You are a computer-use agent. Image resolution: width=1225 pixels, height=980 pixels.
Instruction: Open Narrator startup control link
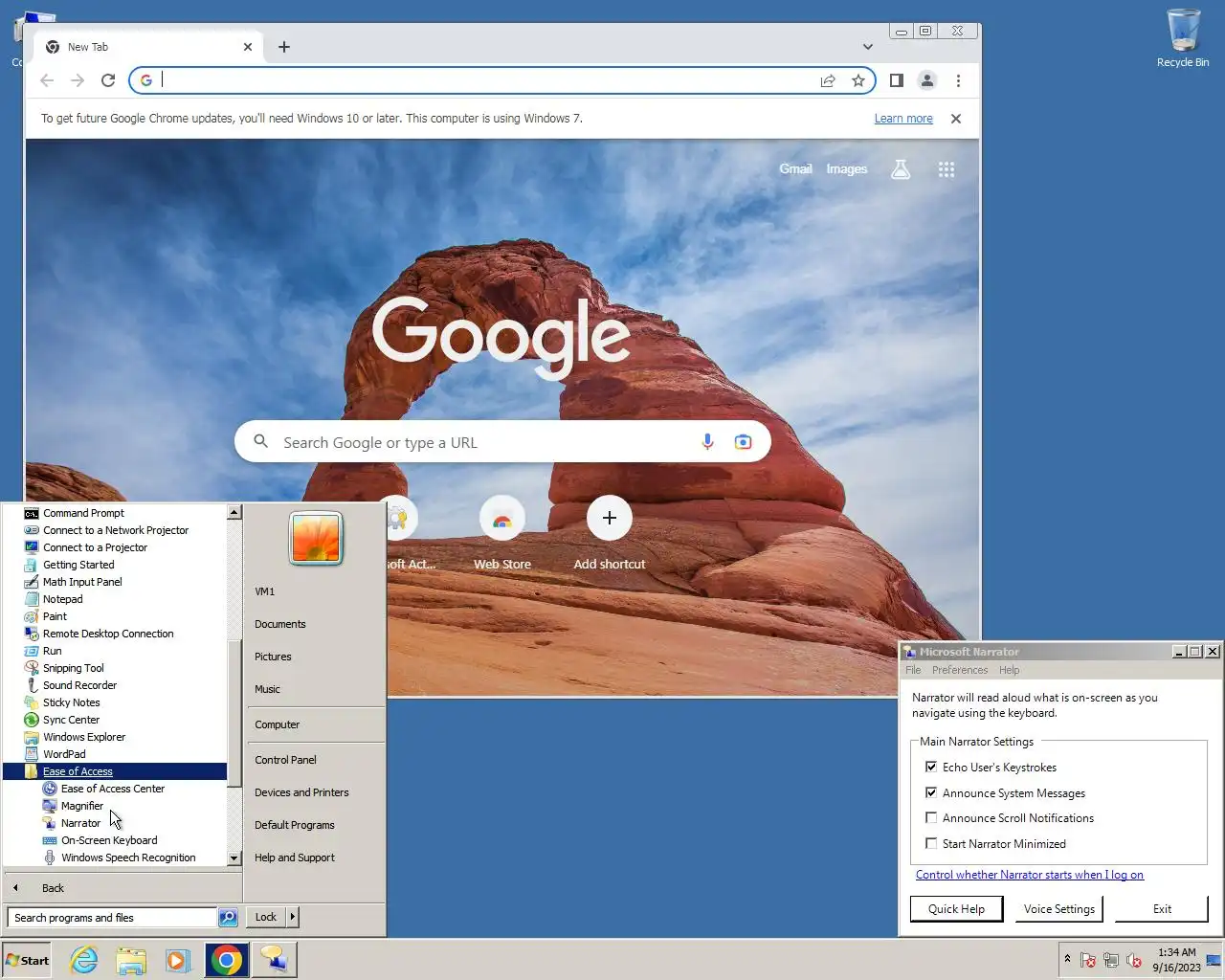pos(1030,875)
